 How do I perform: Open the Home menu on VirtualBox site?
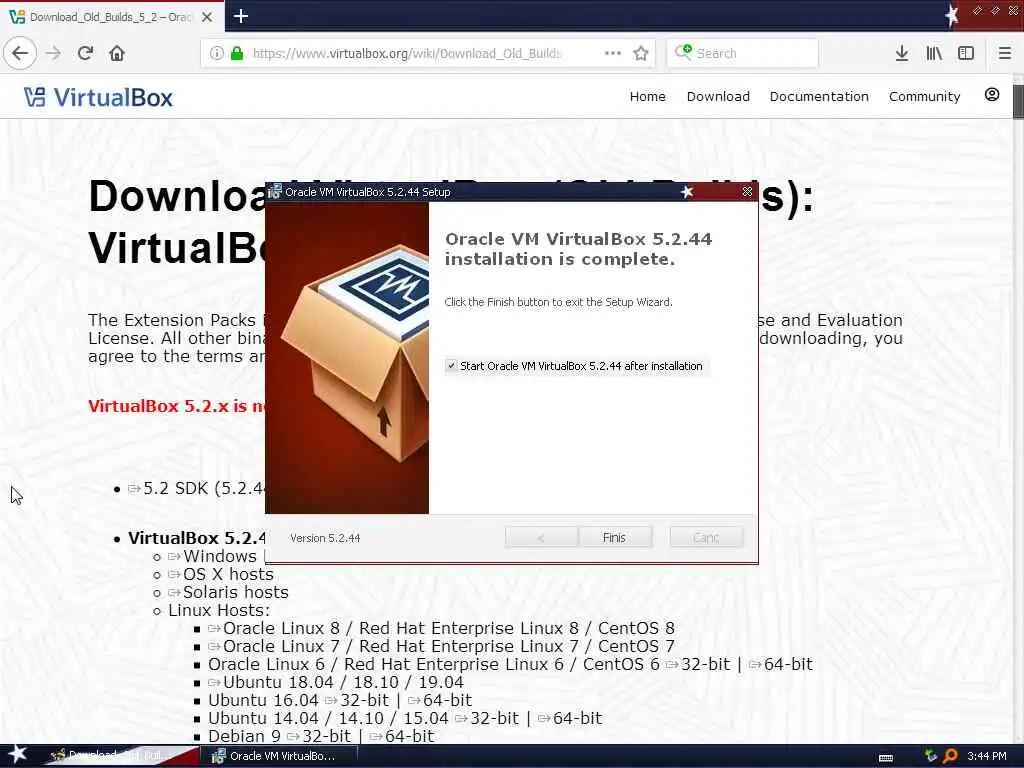[x=647, y=96]
